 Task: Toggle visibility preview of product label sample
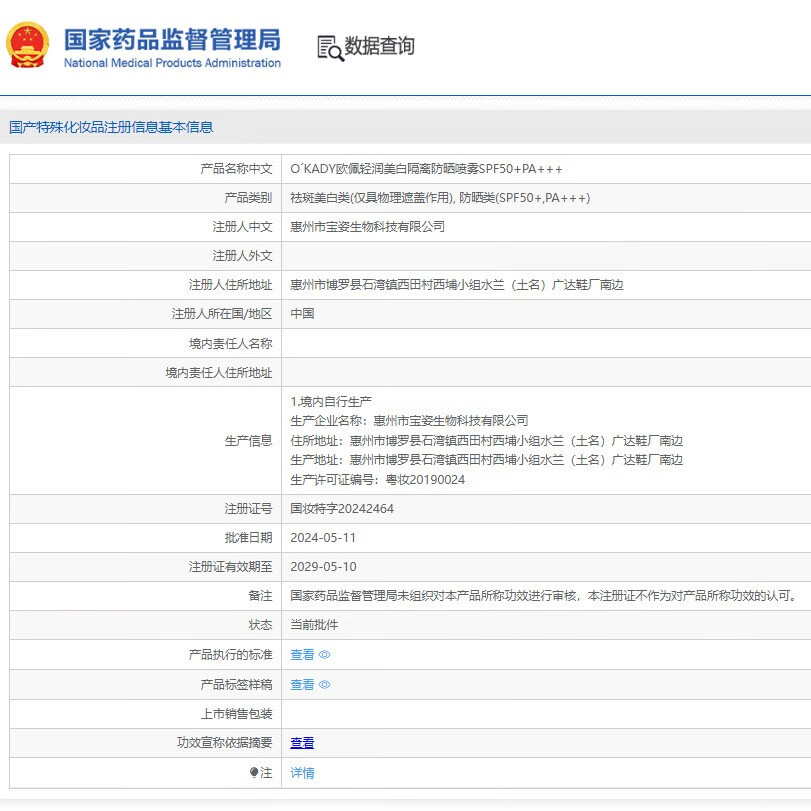point(322,685)
